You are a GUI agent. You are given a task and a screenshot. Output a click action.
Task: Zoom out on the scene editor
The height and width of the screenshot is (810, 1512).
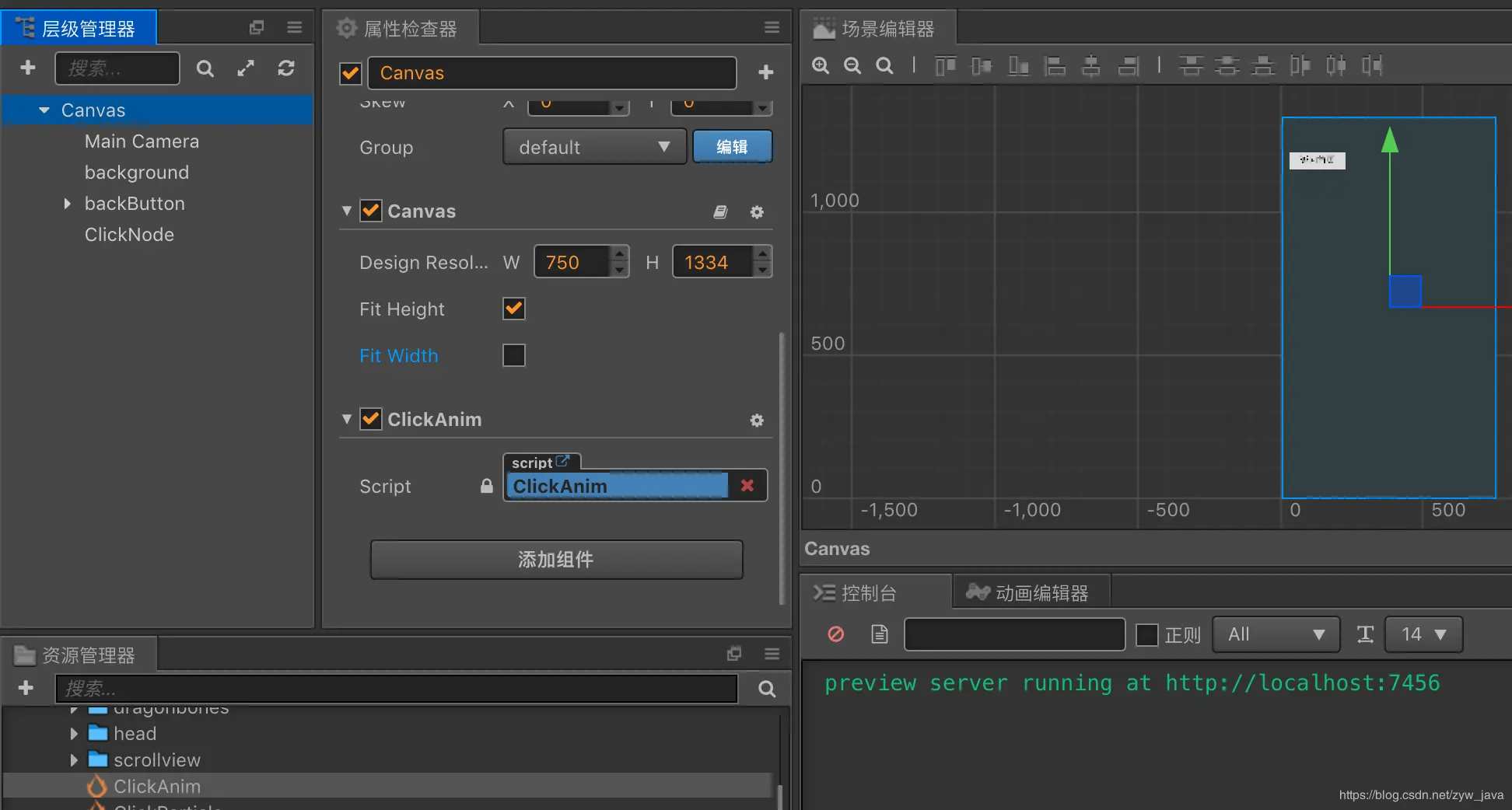click(x=852, y=65)
